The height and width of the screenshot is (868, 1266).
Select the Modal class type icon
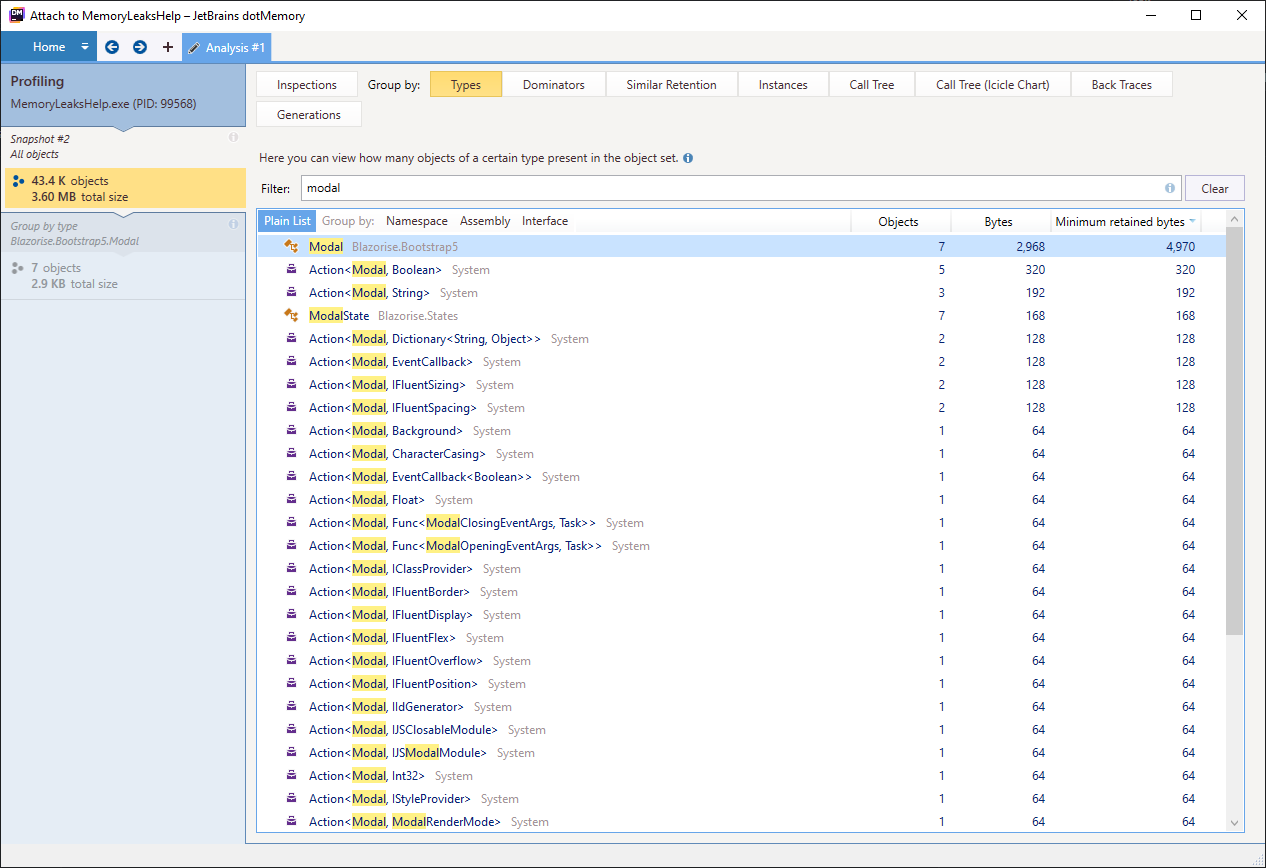point(291,246)
